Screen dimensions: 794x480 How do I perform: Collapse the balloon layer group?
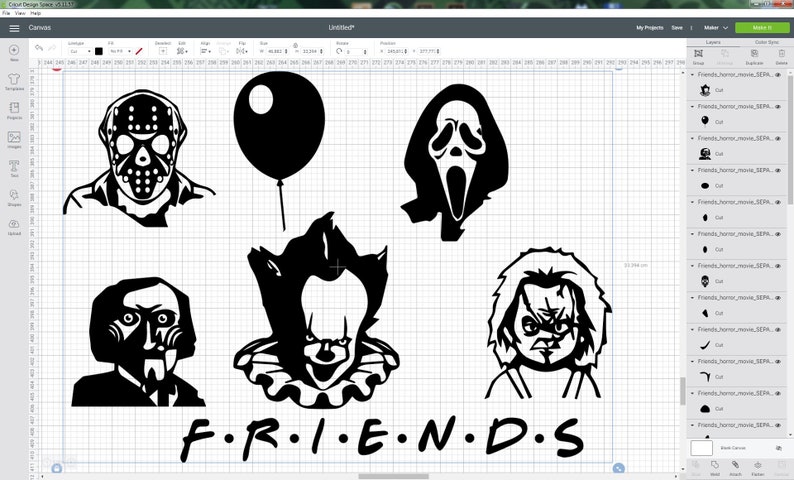(x=693, y=107)
